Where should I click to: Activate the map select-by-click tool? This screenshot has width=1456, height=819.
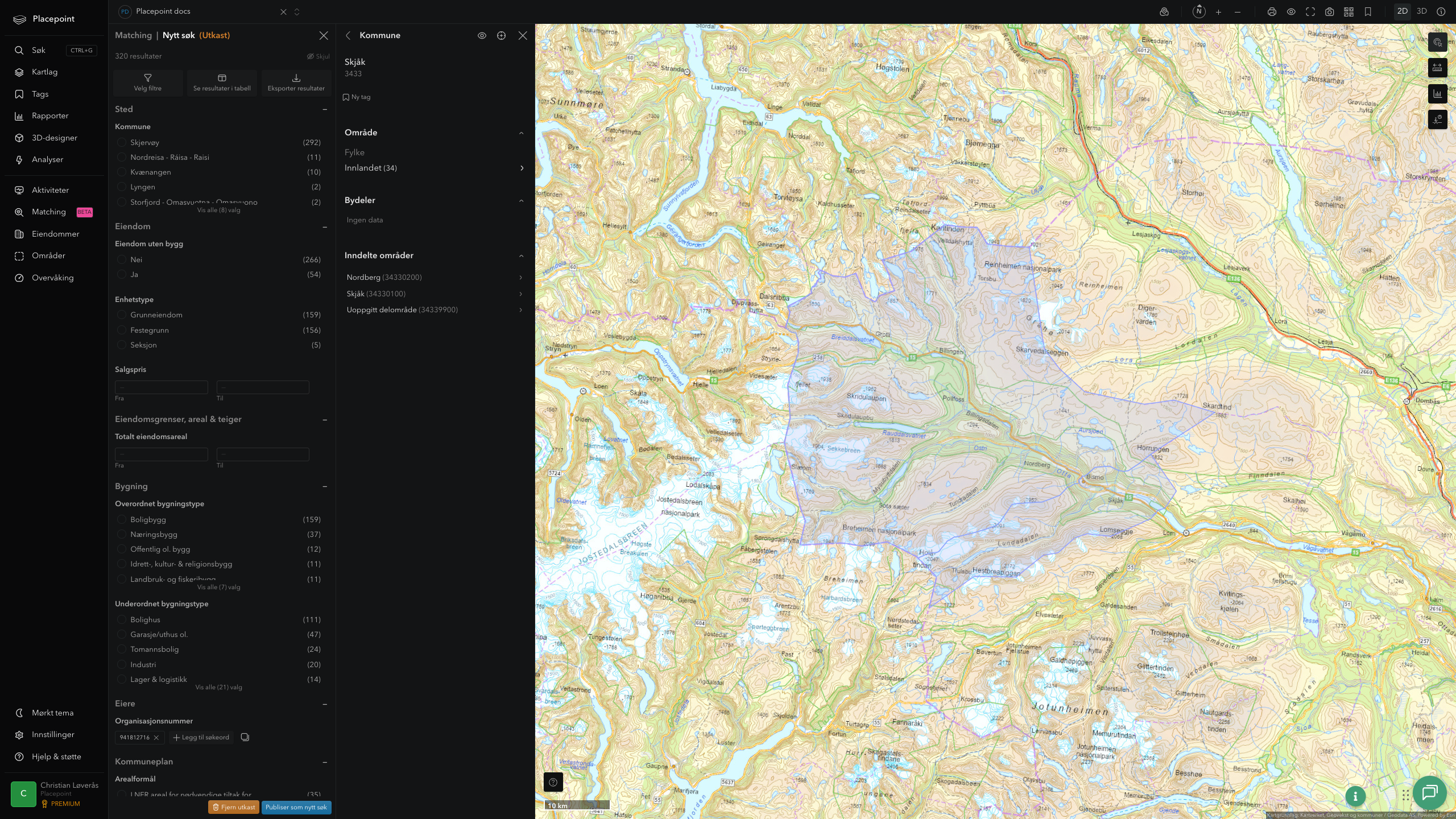pyautogui.click(x=1438, y=43)
